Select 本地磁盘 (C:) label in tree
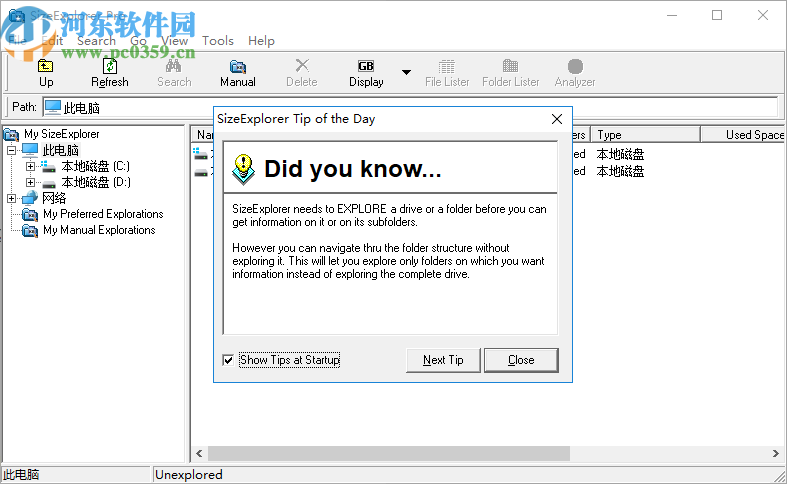787x484 pixels. [x=95, y=166]
